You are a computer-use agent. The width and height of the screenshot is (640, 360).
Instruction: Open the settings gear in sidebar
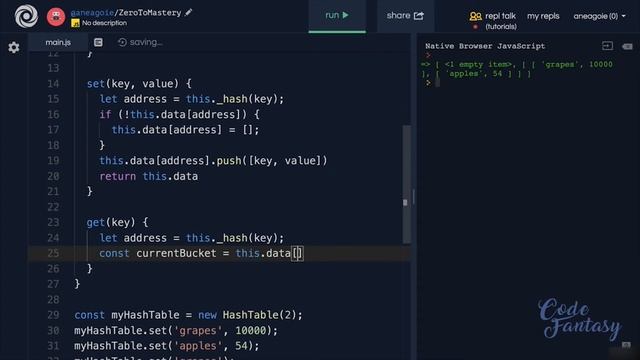coord(14,48)
